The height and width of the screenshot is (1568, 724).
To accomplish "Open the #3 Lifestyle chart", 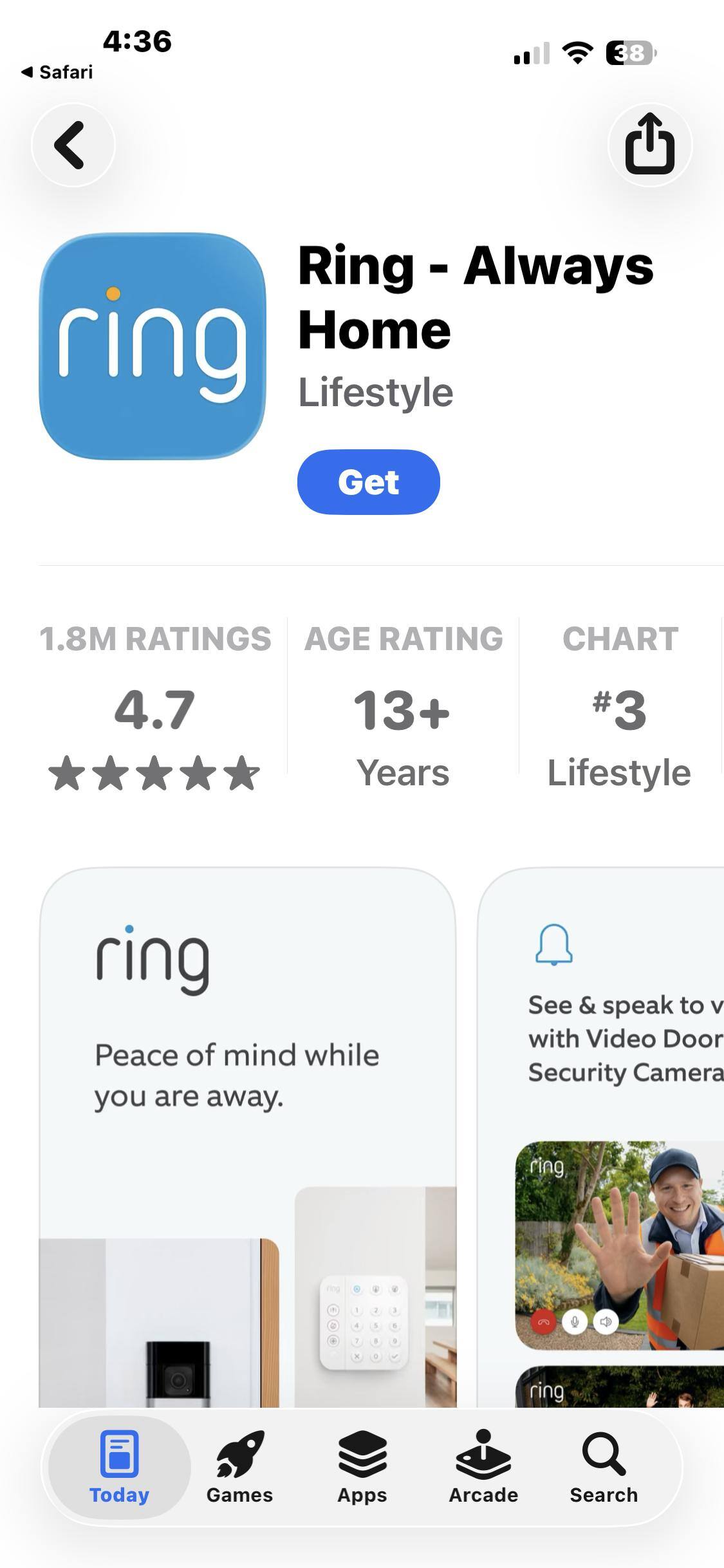I will tap(620, 706).
